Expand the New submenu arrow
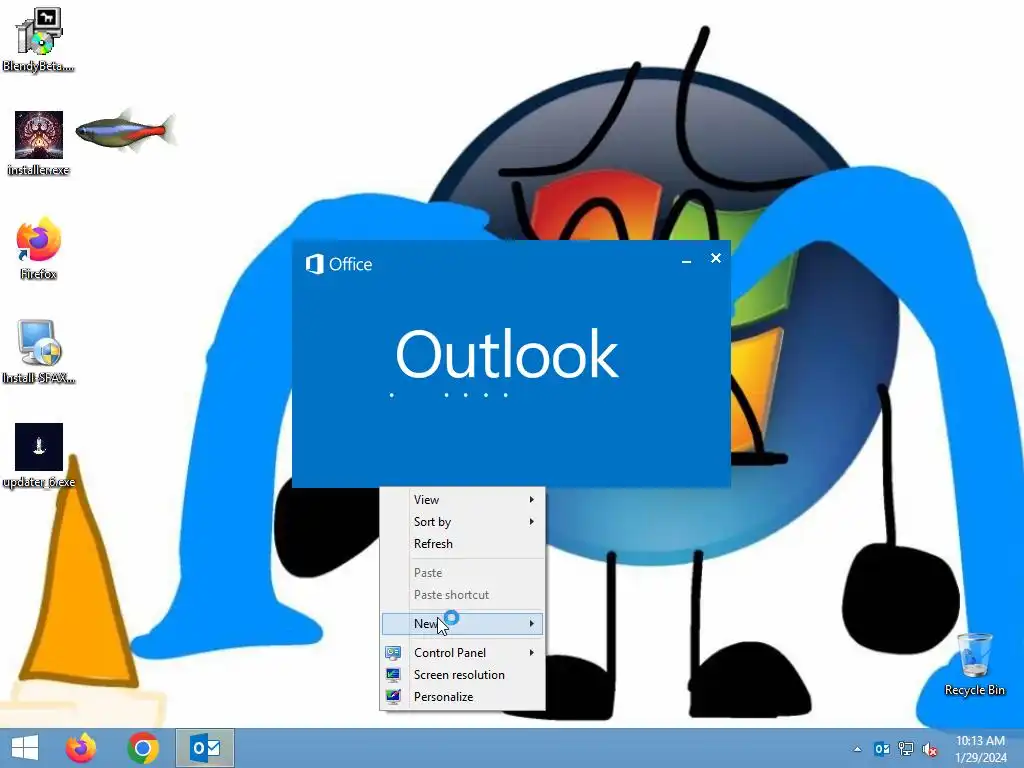 click(x=532, y=624)
